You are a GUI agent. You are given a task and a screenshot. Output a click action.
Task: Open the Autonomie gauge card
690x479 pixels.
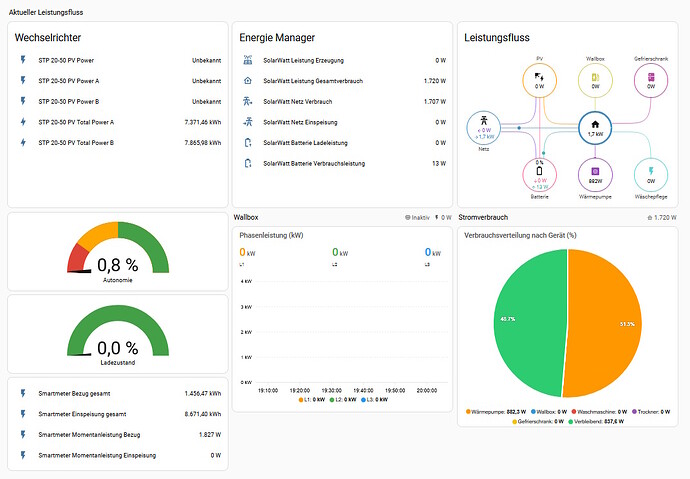click(x=117, y=252)
